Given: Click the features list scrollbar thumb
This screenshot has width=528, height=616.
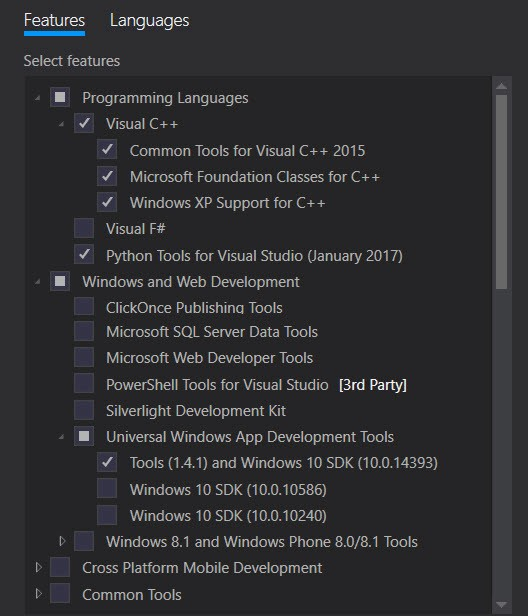Looking at the screenshot, I should point(501,192).
